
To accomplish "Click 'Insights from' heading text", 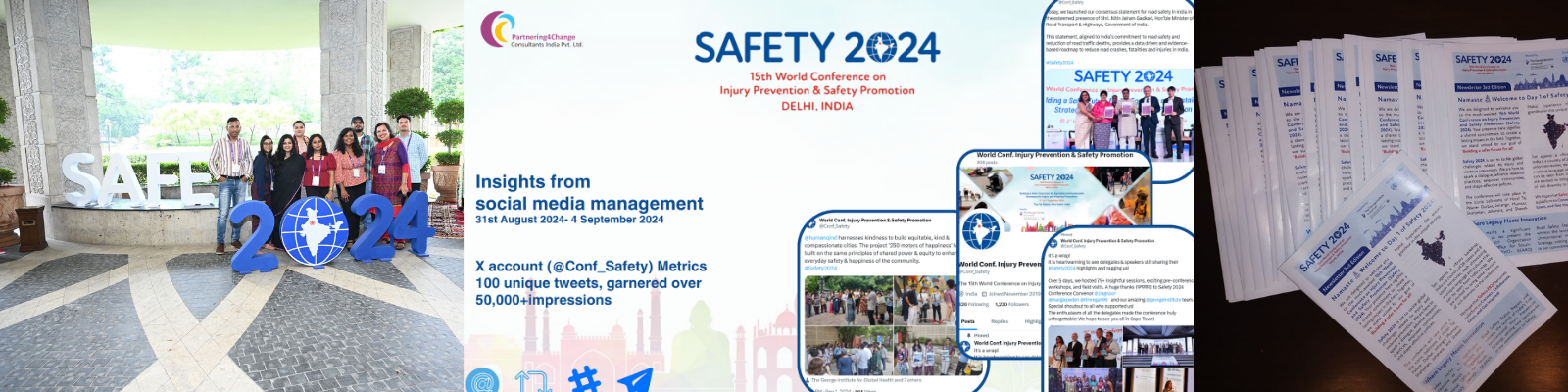I will [532, 182].
